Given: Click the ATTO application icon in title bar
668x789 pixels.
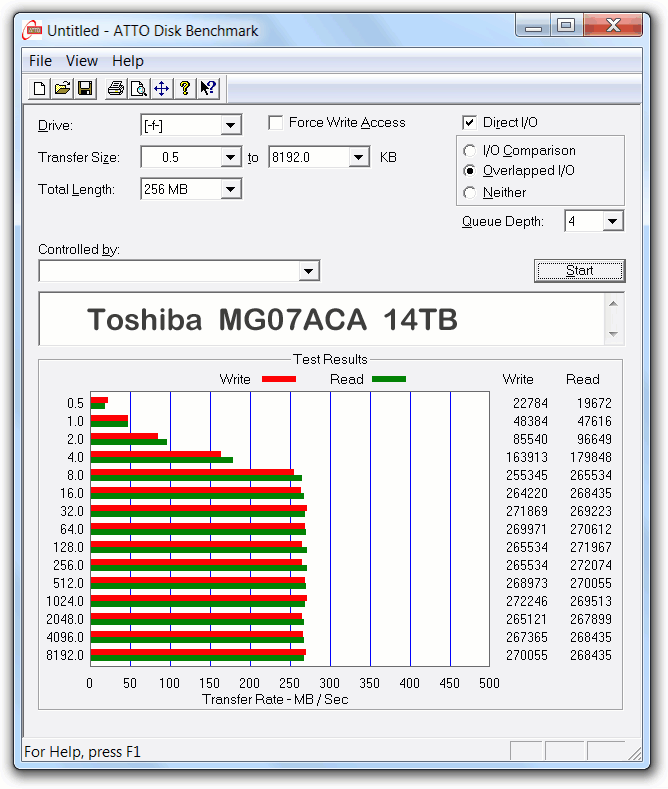Looking at the screenshot, I should (x=33, y=30).
